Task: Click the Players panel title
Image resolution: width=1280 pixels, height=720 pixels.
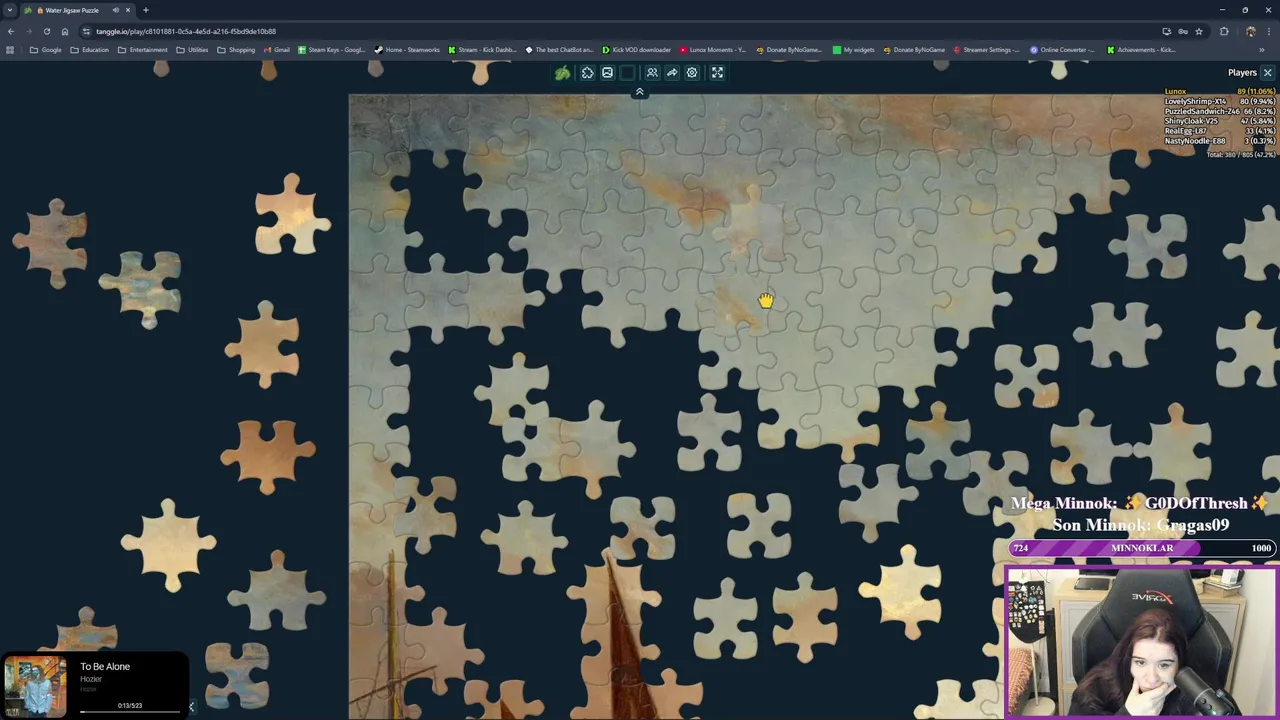Action: (x=1242, y=73)
